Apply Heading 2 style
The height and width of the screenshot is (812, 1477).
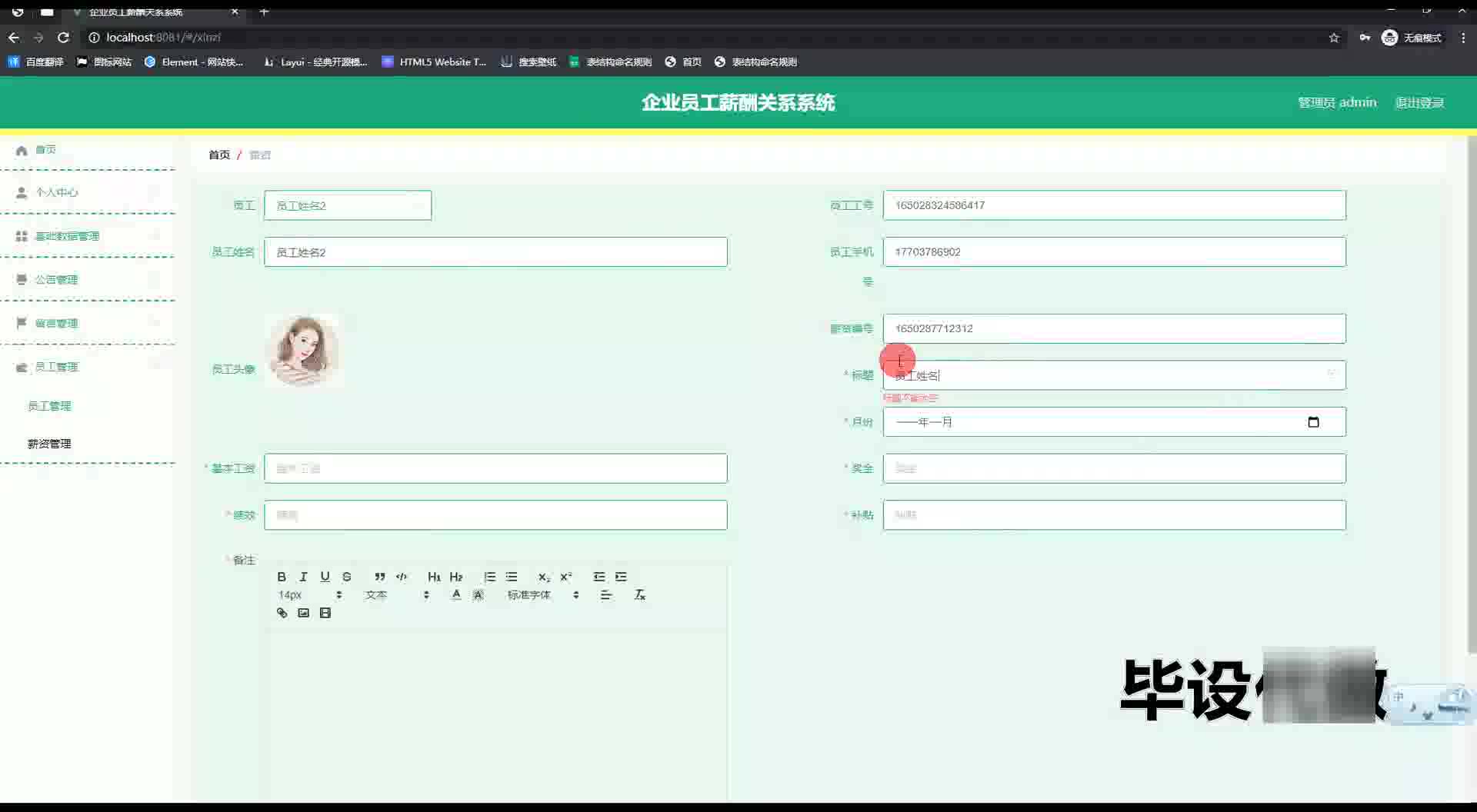pyautogui.click(x=456, y=577)
